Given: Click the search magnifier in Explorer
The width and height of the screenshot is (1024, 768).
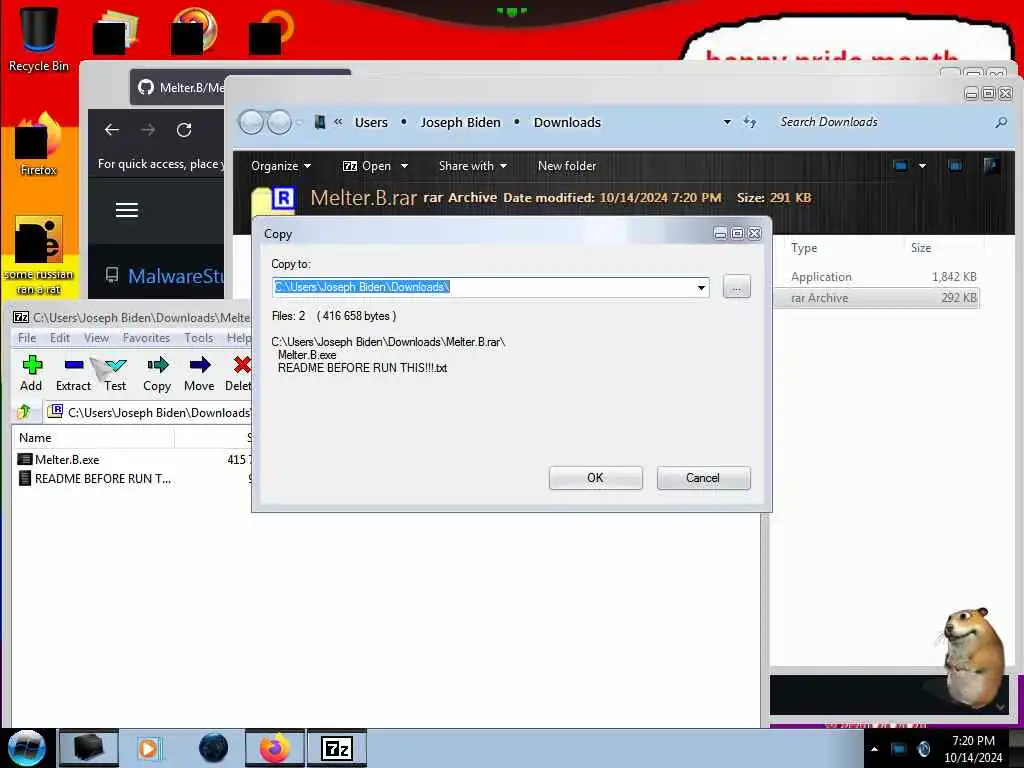Looking at the screenshot, I should pos(1001,122).
